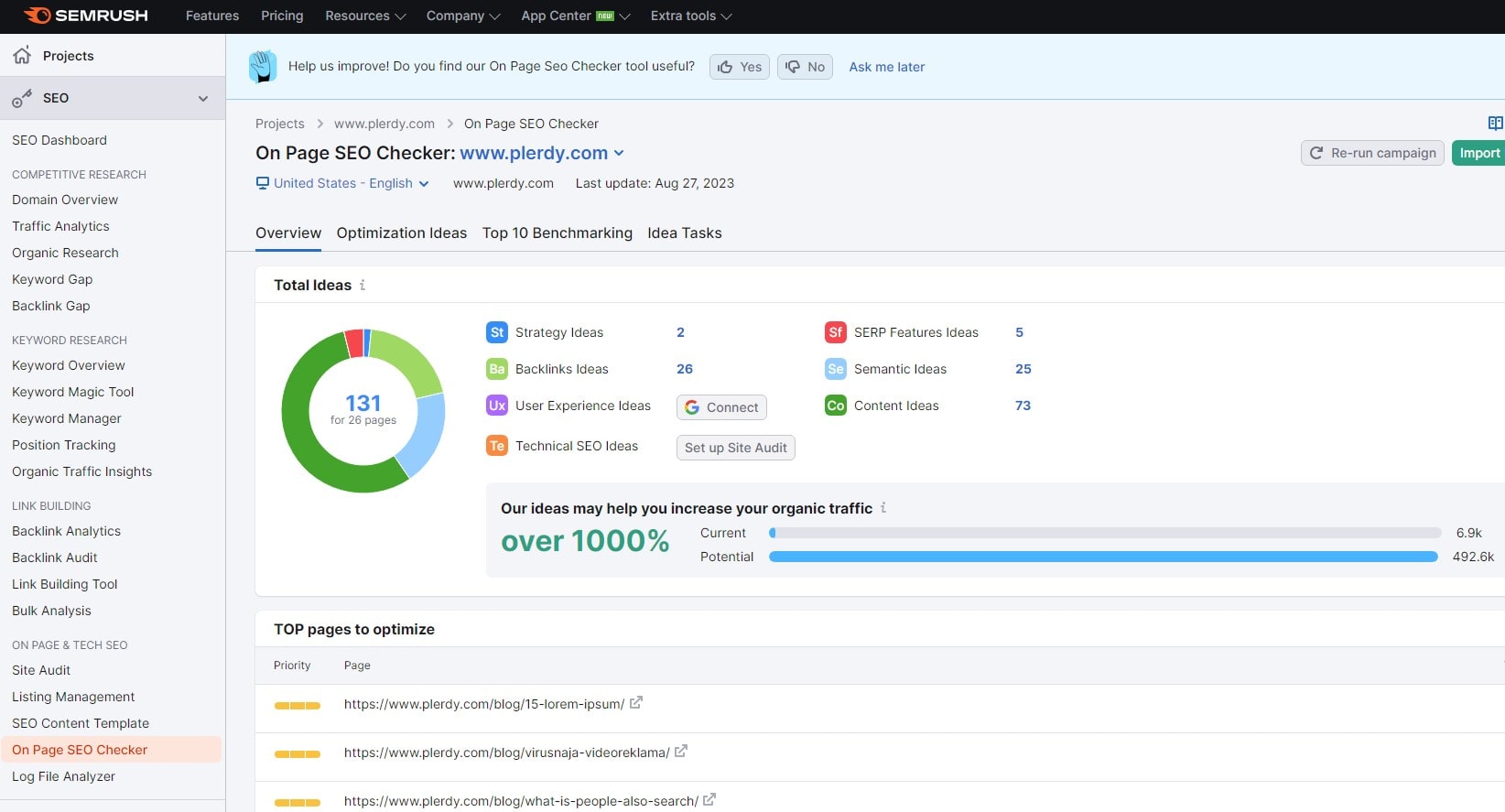Click the Backlinks Ideas Ba icon
This screenshot has height=812, width=1505.
pyautogui.click(x=496, y=369)
